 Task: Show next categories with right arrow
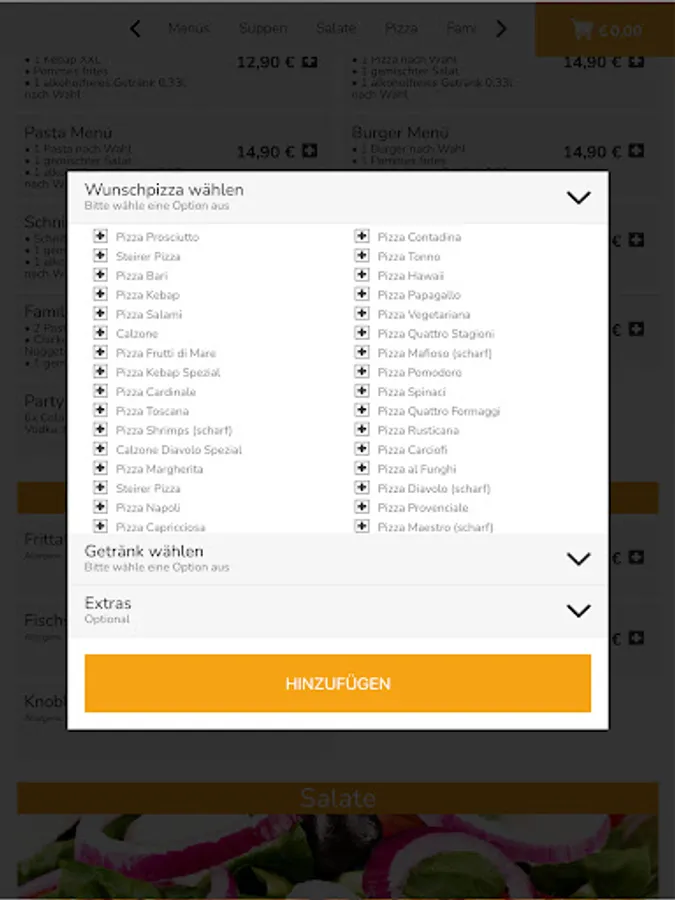point(501,28)
